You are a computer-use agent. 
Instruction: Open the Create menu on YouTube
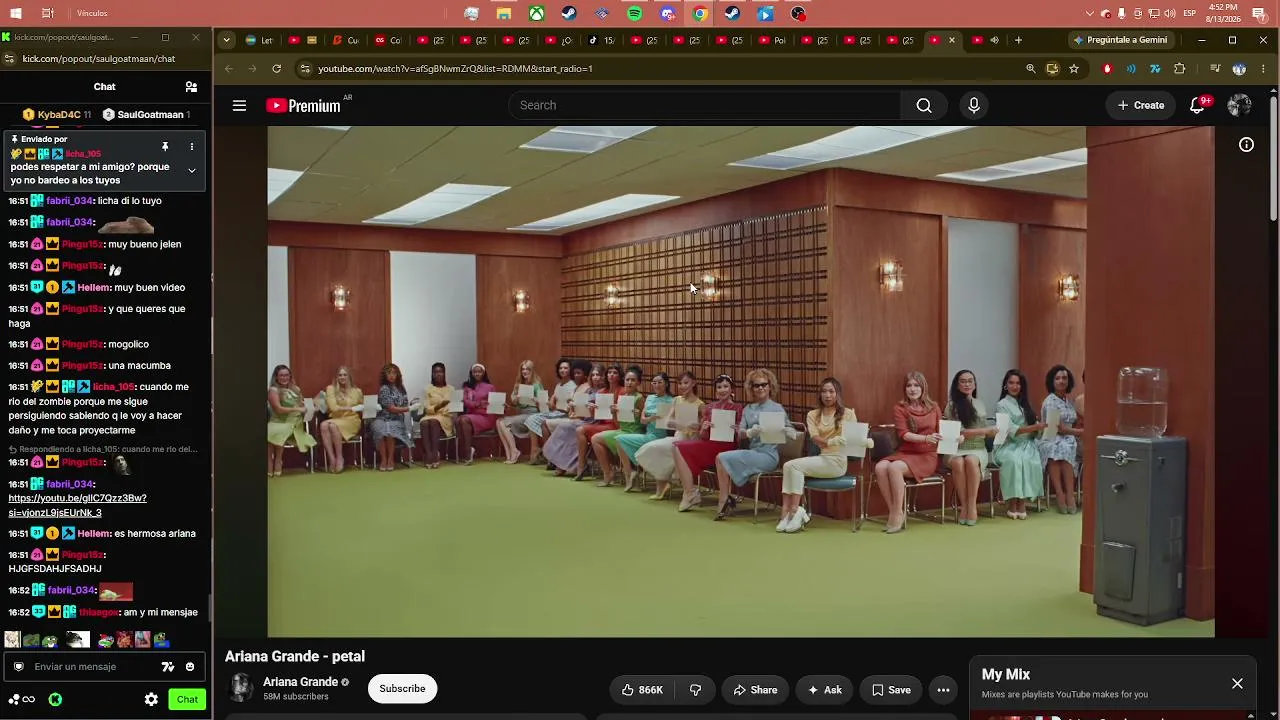click(1141, 105)
